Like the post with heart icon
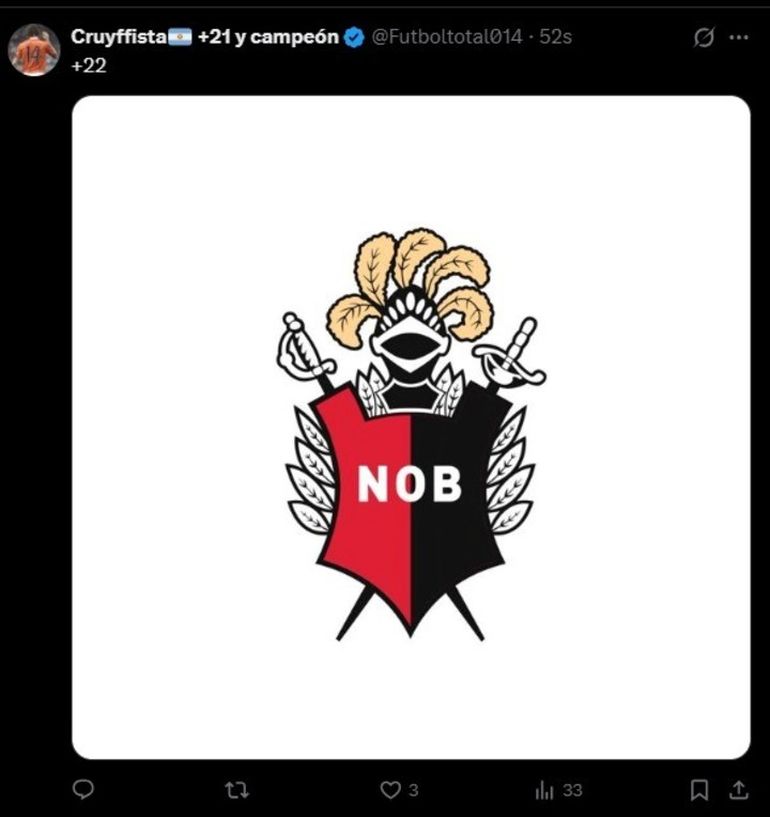Viewport: 770px width, 817px height. 390,790
